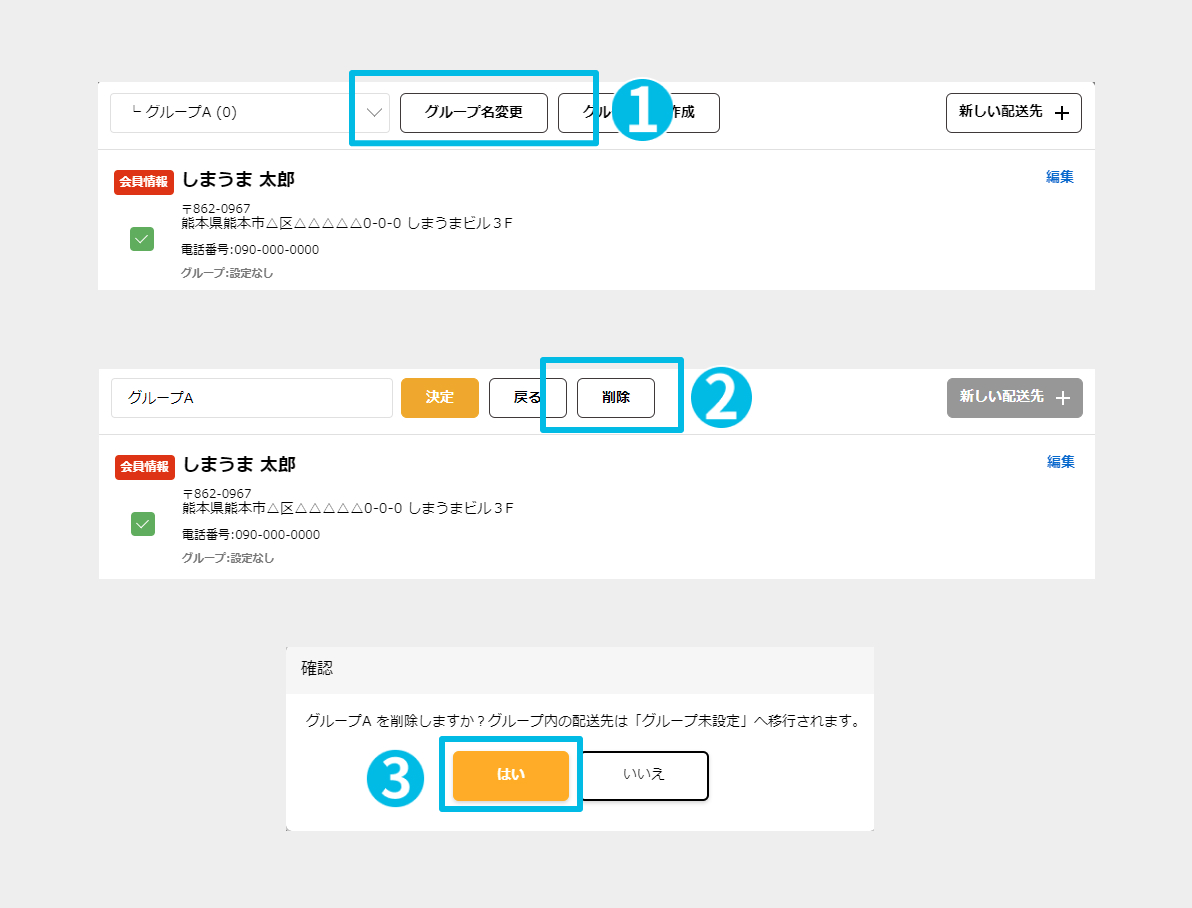Click the 削除 button to delete group
Image resolution: width=1192 pixels, height=908 pixels.
pyautogui.click(x=616, y=398)
